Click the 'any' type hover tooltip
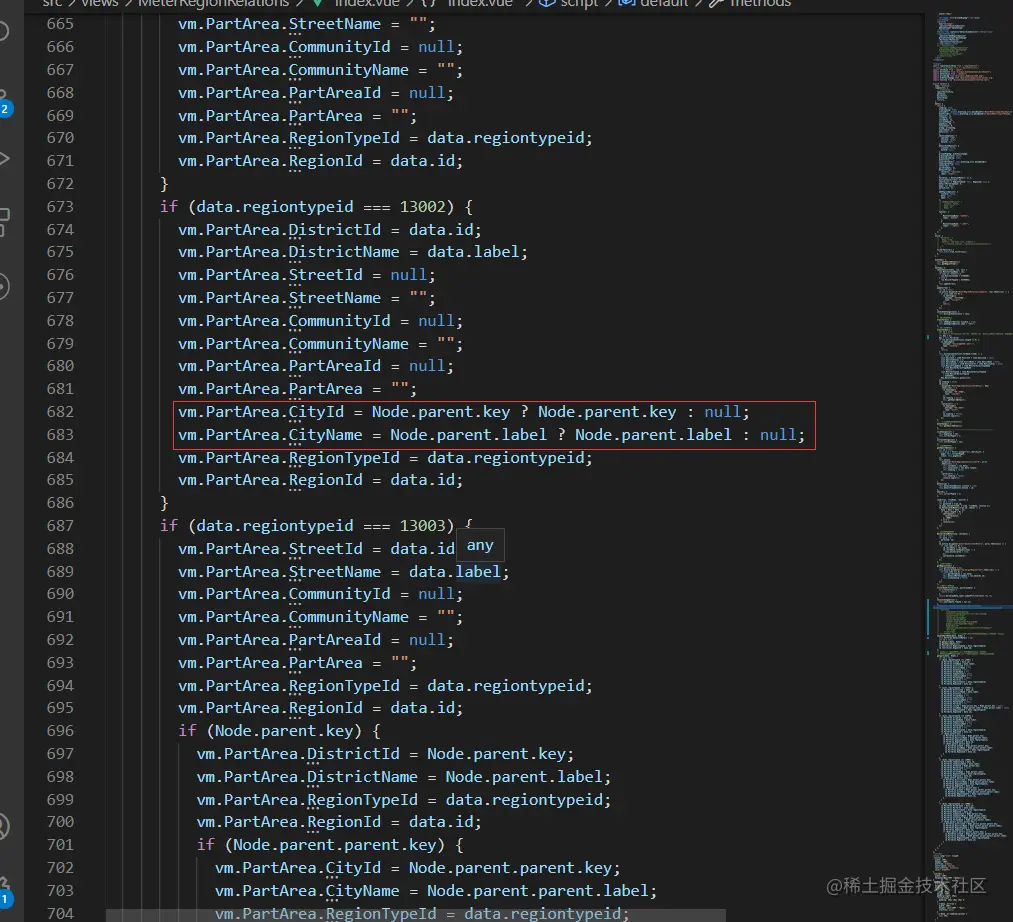This screenshot has width=1013, height=922. point(480,545)
